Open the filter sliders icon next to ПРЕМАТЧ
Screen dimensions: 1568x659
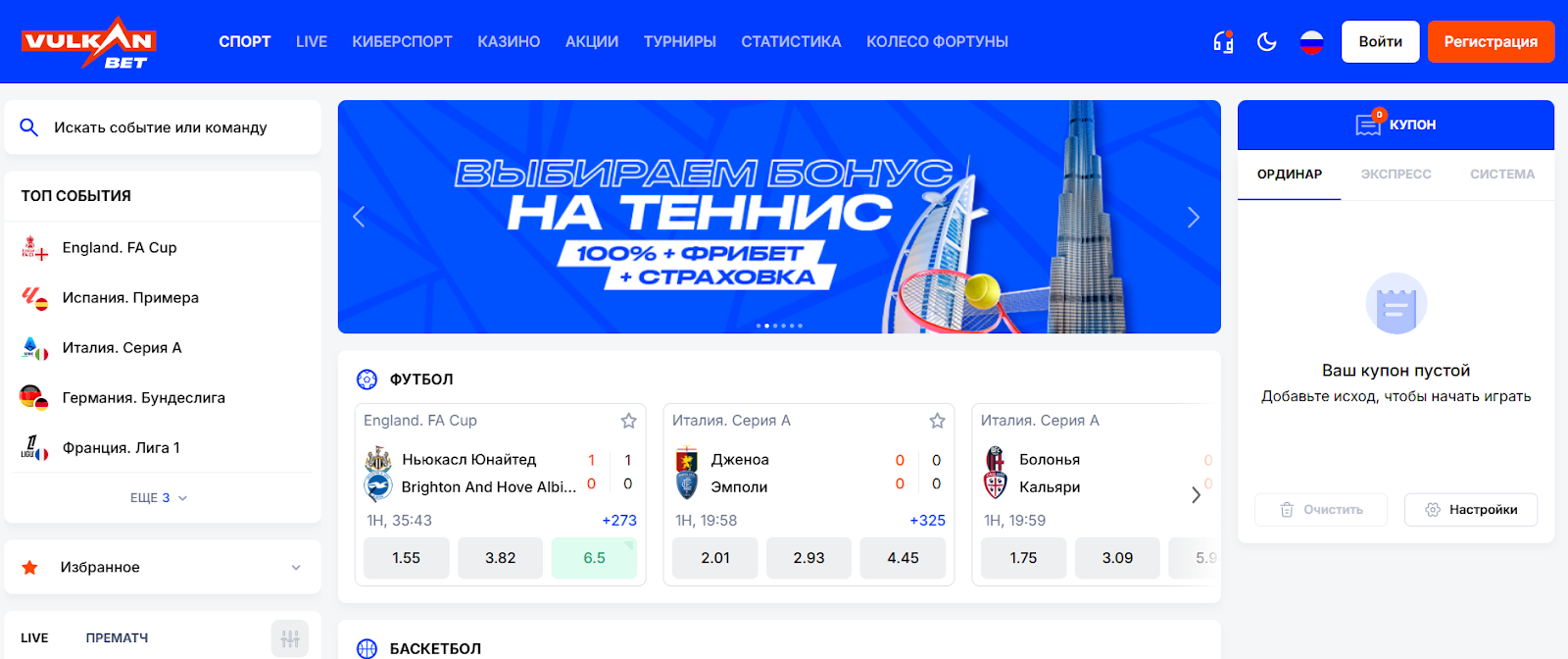[290, 638]
